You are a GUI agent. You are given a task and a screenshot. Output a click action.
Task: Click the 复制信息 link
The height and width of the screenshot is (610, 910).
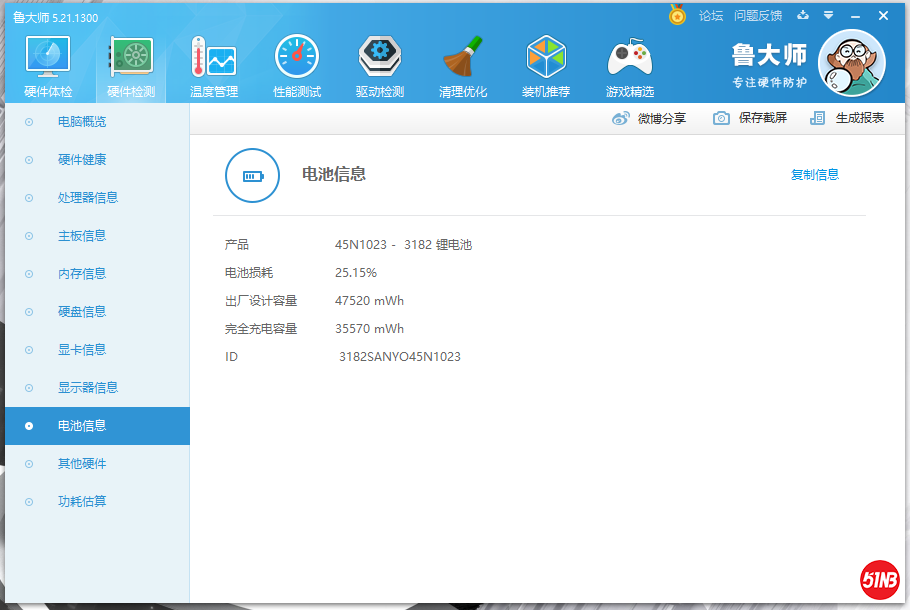click(x=815, y=175)
